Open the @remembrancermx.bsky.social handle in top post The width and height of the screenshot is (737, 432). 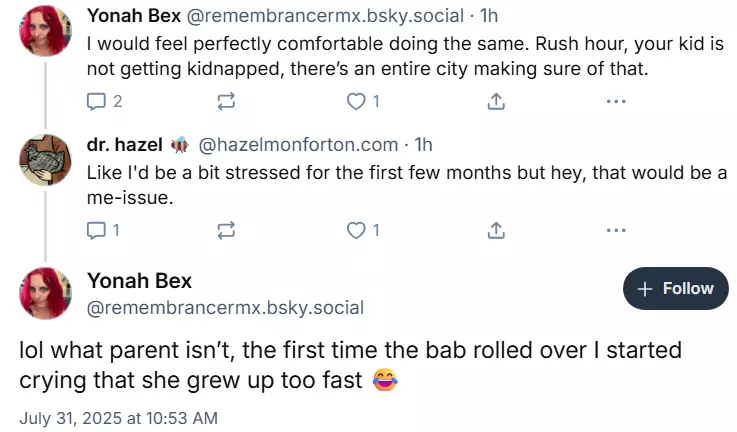coord(325,16)
